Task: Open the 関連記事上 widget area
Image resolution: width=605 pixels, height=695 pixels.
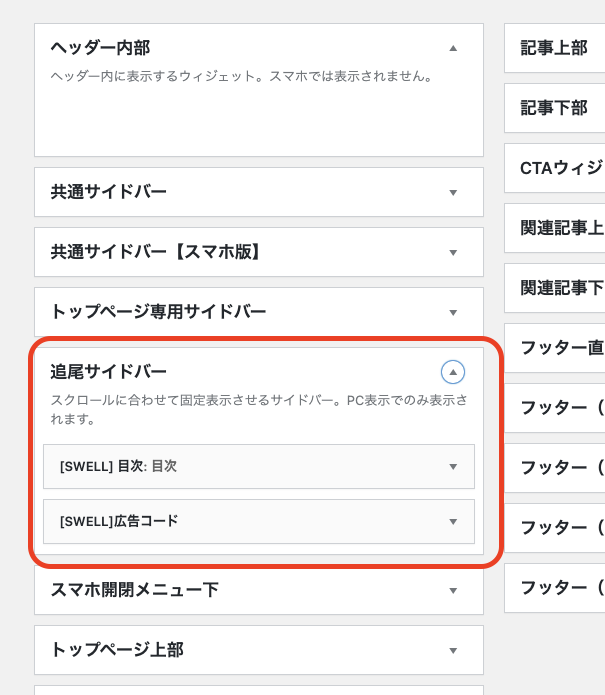Action: pyautogui.click(x=554, y=228)
